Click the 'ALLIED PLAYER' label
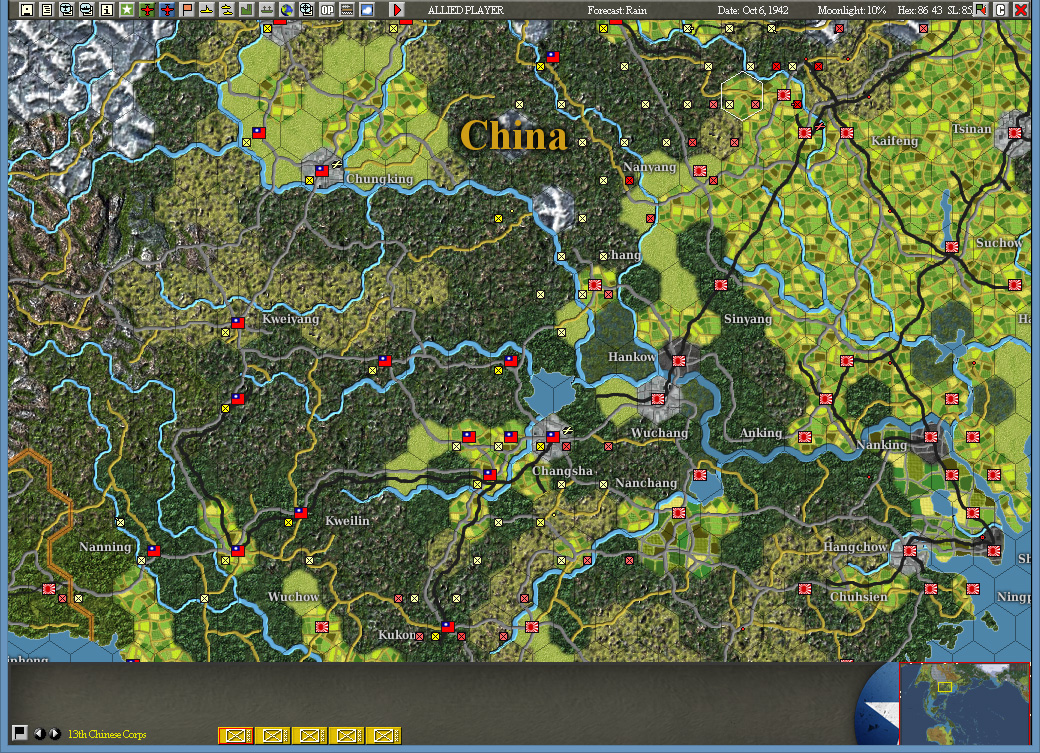Image resolution: width=1040 pixels, height=753 pixels. 466,10
